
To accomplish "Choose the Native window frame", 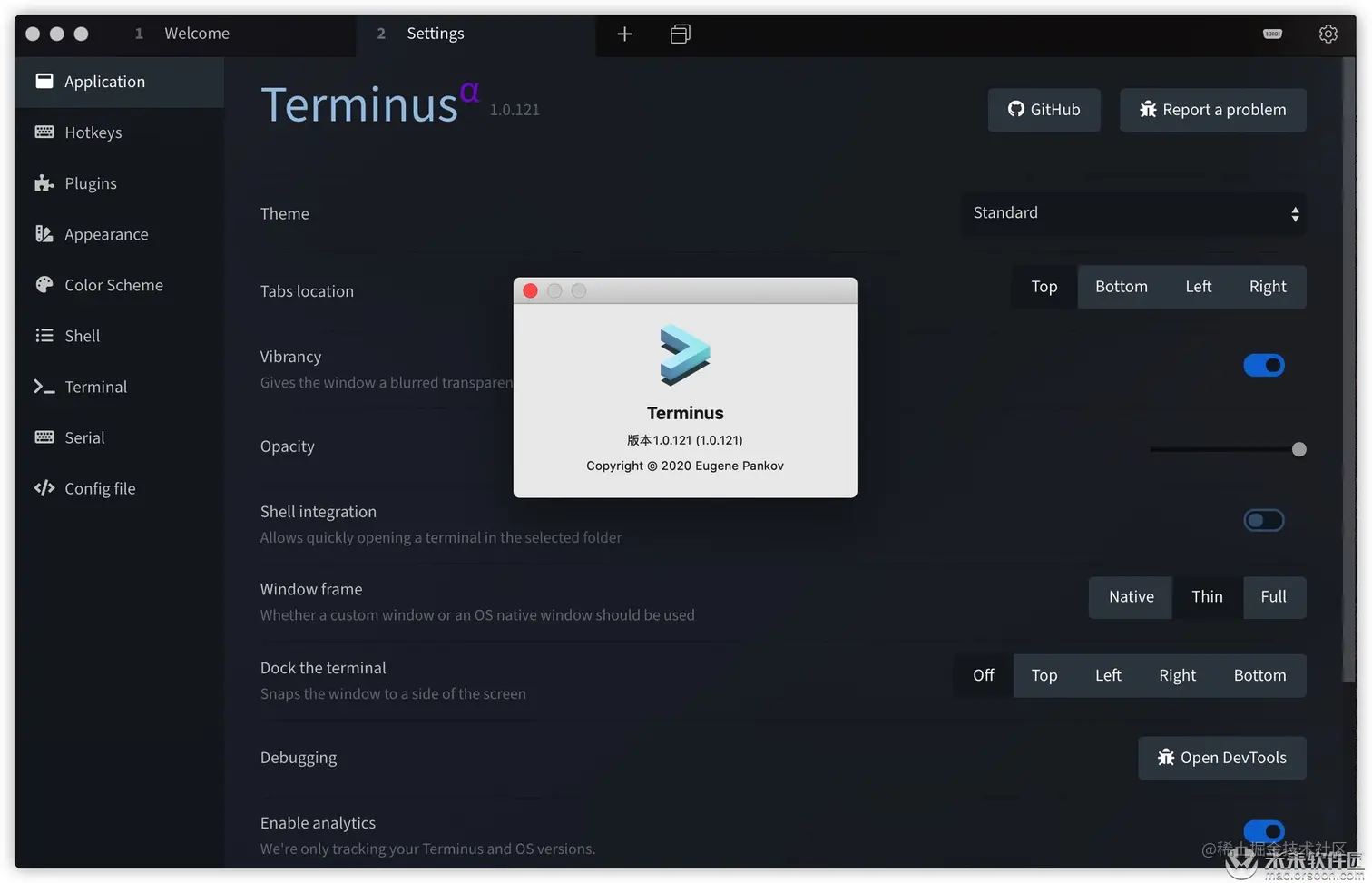I will click(1131, 597).
